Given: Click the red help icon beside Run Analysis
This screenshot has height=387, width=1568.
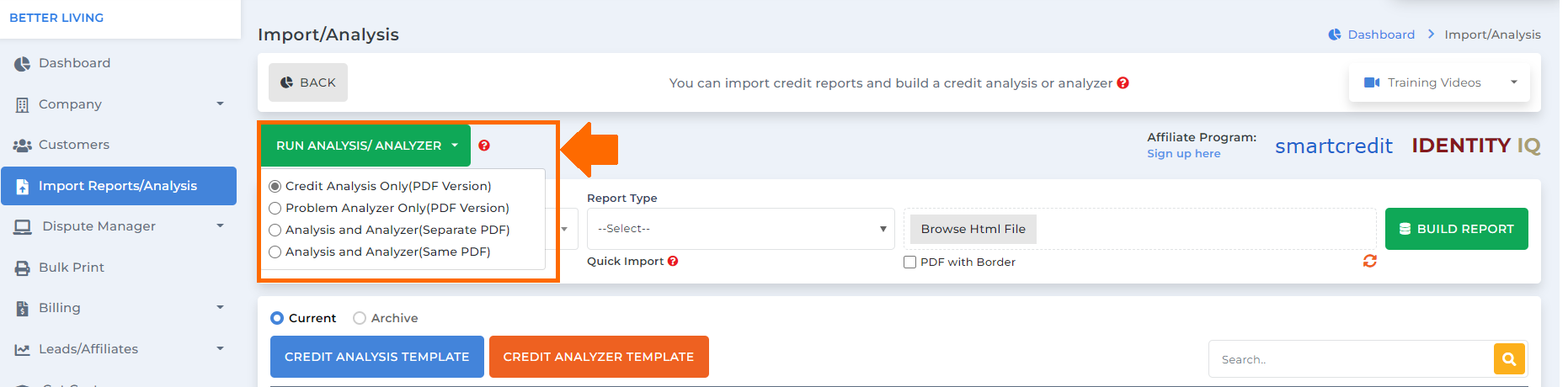Looking at the screenshot, I should (x=484, y=146).
